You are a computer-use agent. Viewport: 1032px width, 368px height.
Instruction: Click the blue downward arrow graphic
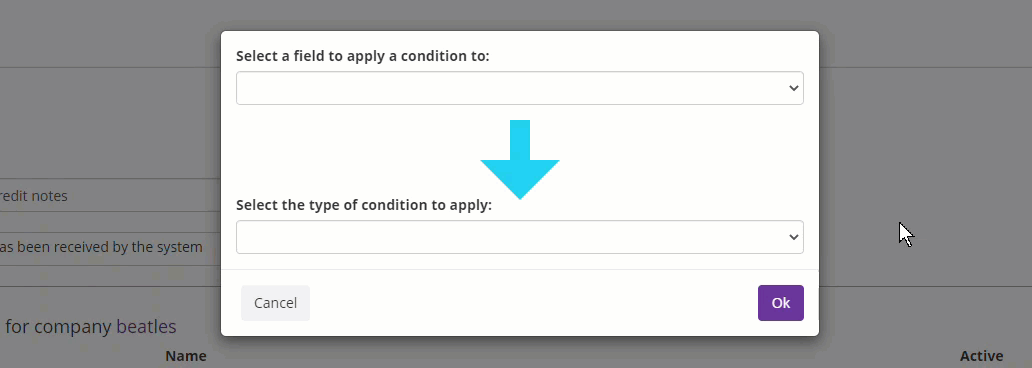[x=520, y=159]
